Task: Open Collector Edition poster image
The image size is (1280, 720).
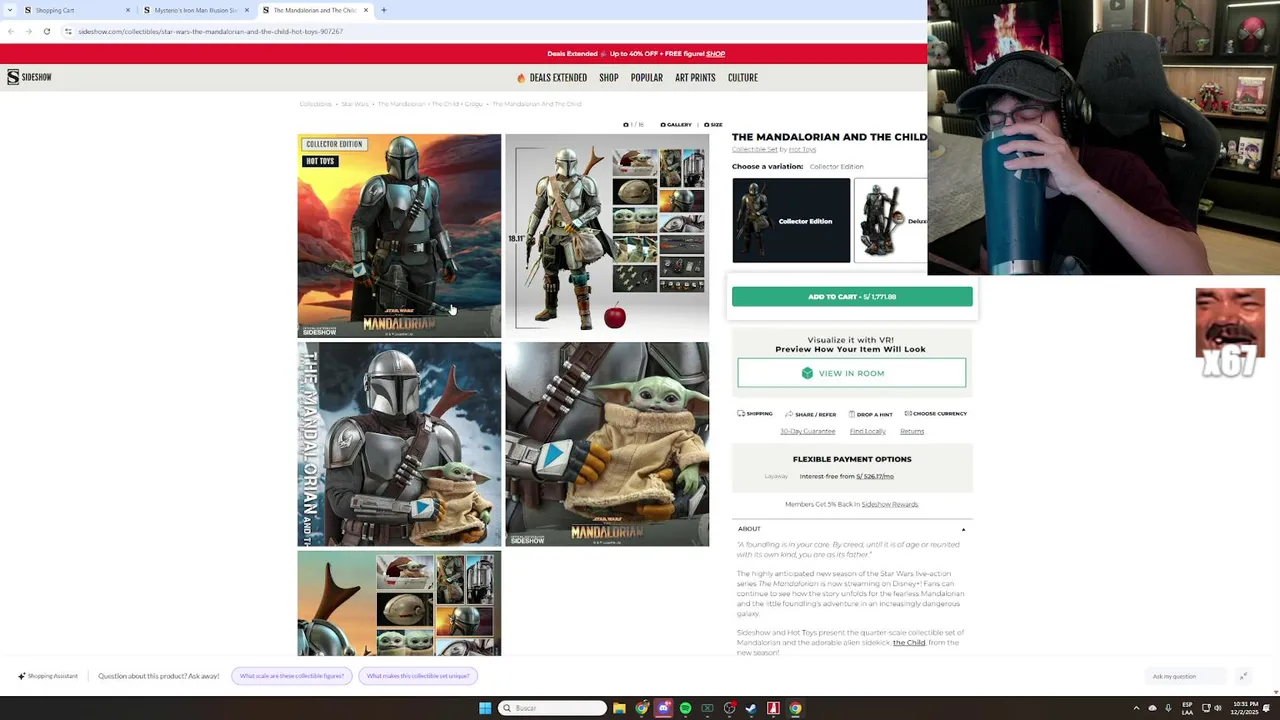Action: pyautogui.click(x=399, y=236)
